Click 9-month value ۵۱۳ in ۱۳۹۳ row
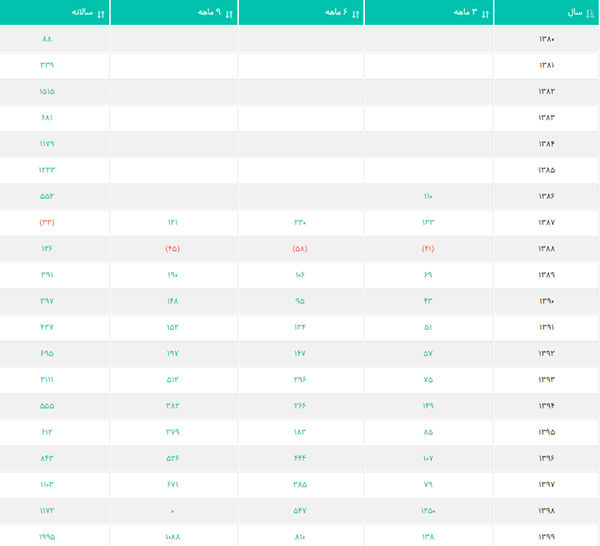This screenshot has width=600, height=546. (172, 380)
